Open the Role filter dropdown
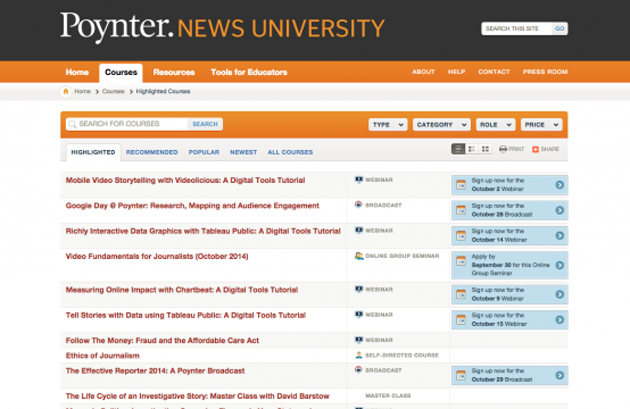 pyautogui.click(x=495, y=125)
